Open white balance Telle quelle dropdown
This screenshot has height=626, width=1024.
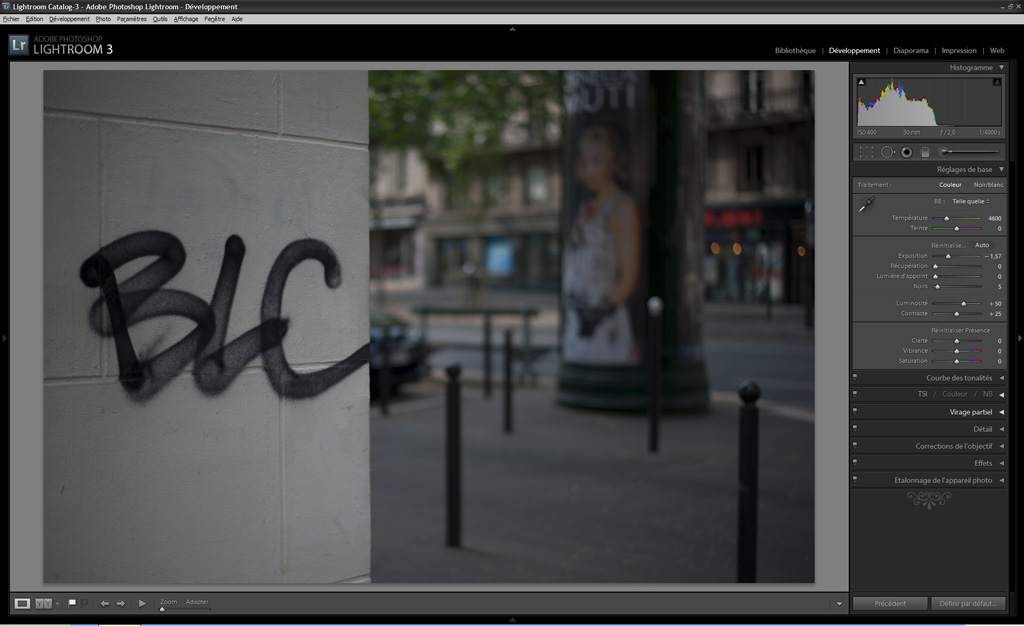[970, 201]
